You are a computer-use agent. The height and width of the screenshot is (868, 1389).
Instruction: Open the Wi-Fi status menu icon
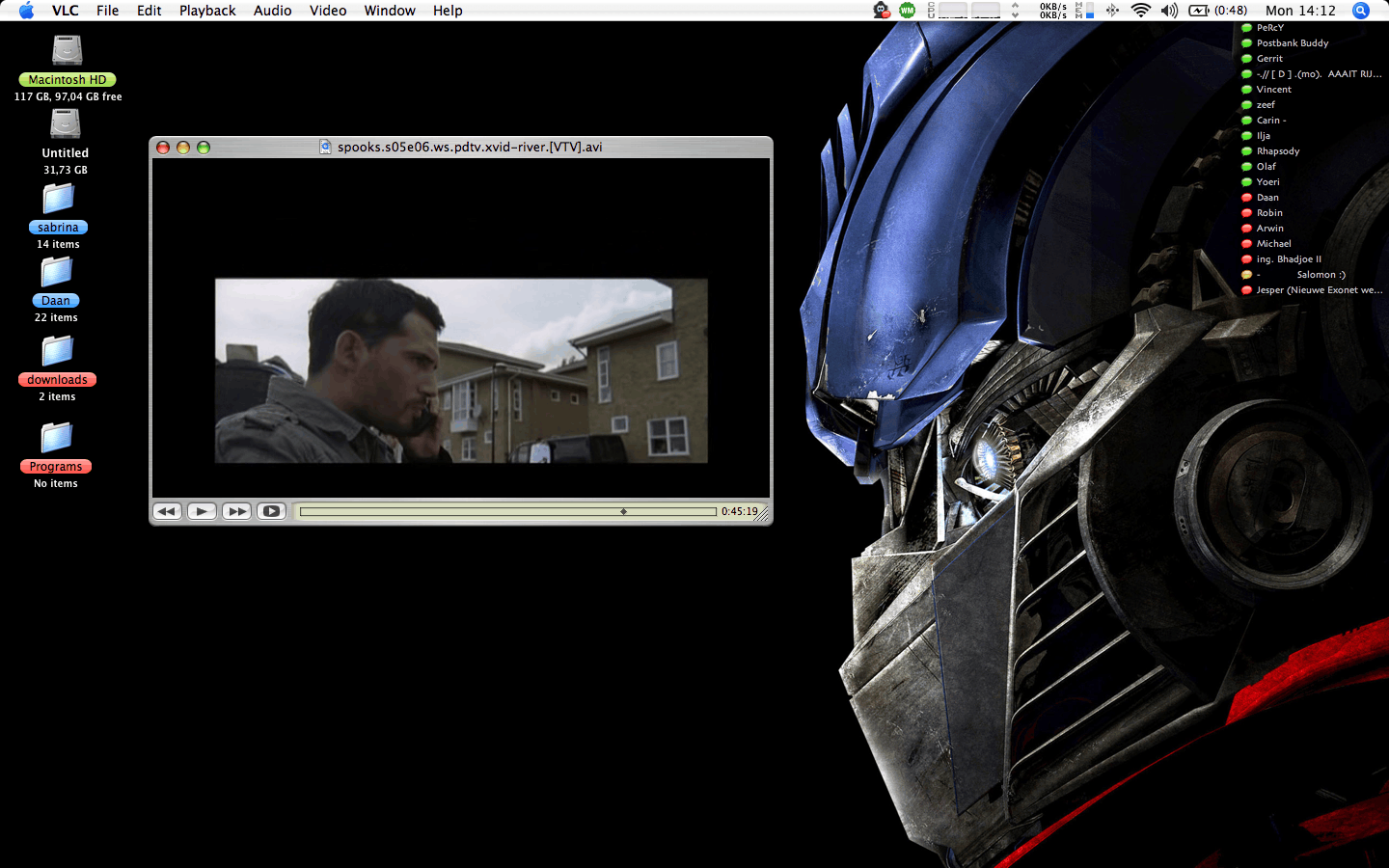pos(1140,11)
